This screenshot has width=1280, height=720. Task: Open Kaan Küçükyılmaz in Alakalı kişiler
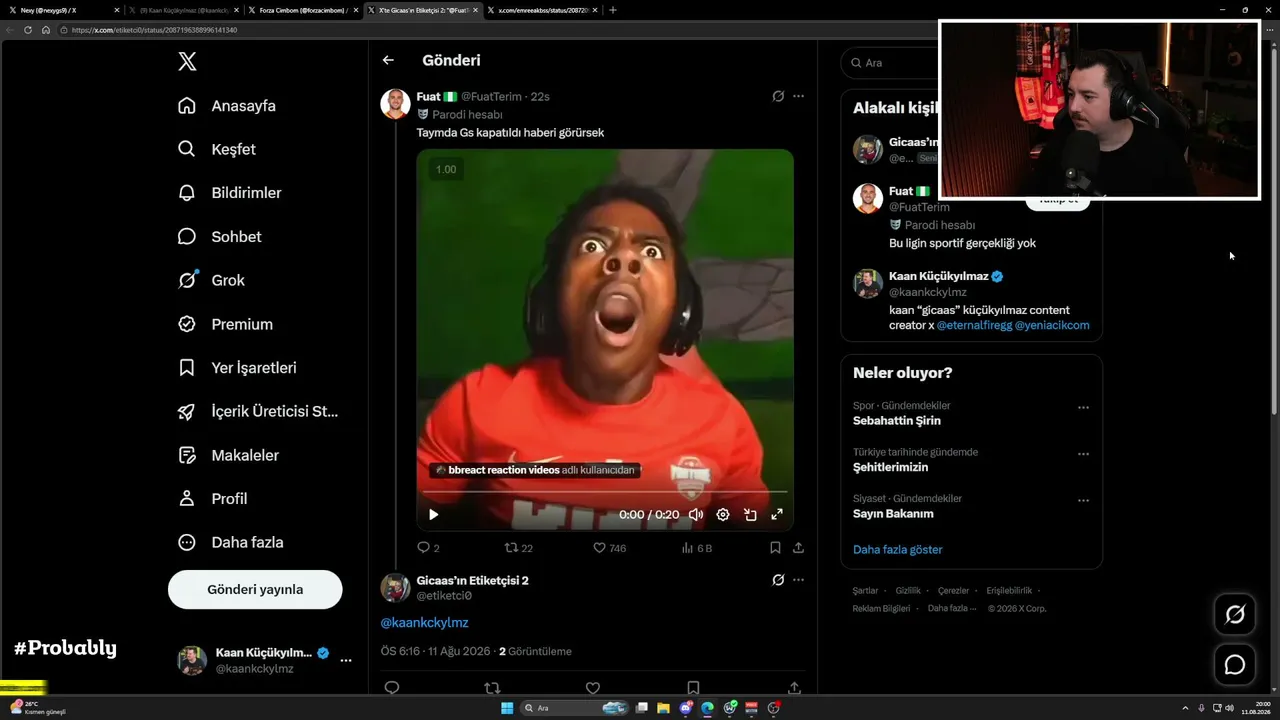938,276
